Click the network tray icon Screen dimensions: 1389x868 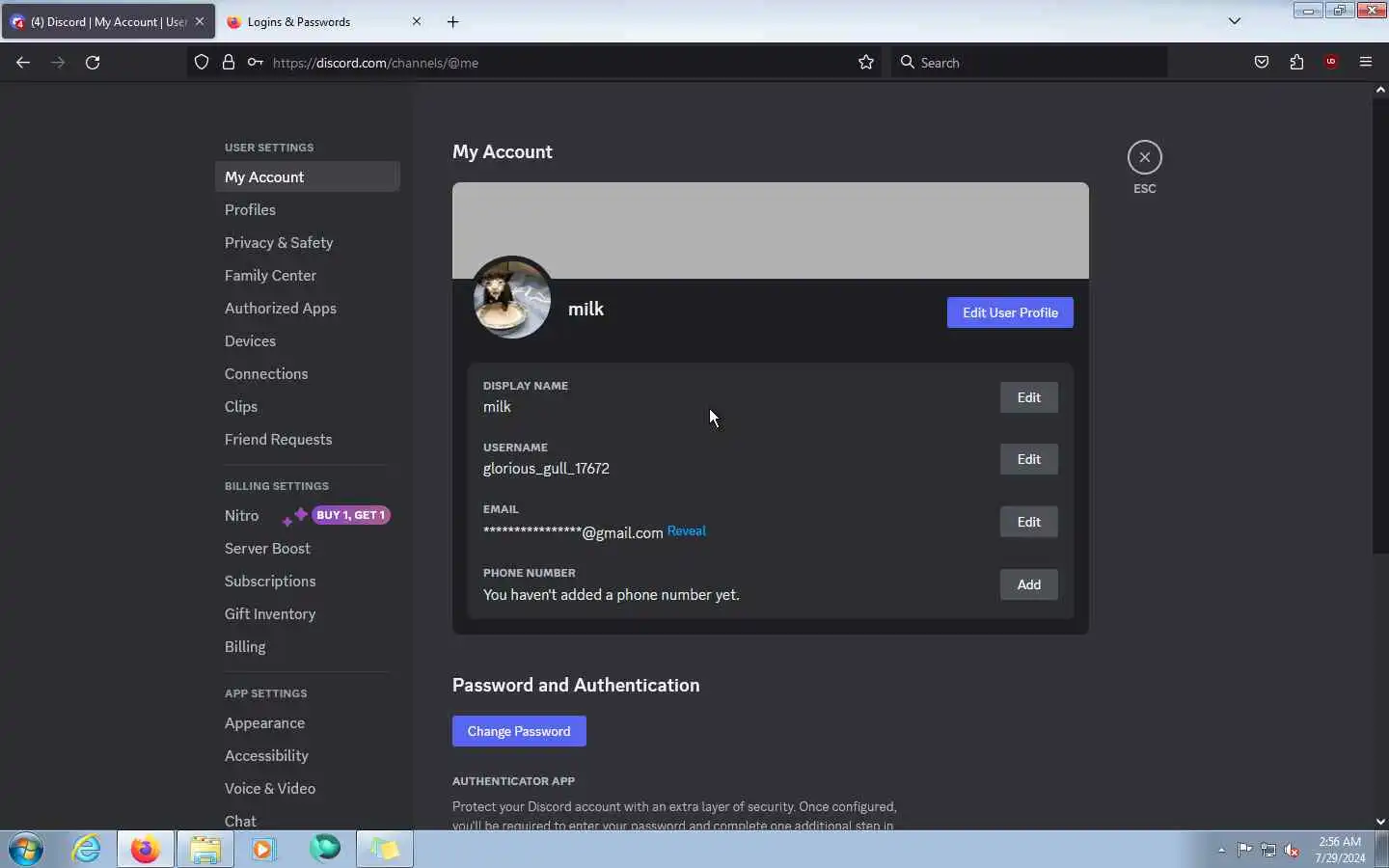[1268, 850]
